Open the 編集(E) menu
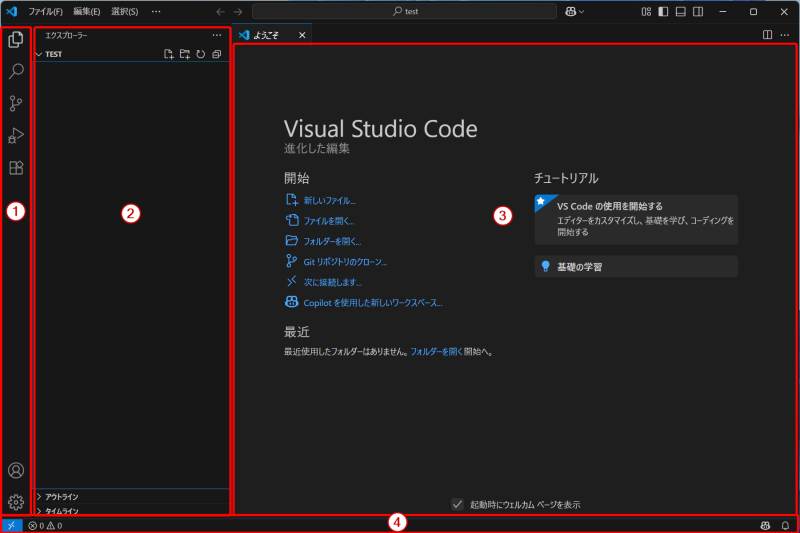This screenshot has height=533, width=800. (87, 11)
